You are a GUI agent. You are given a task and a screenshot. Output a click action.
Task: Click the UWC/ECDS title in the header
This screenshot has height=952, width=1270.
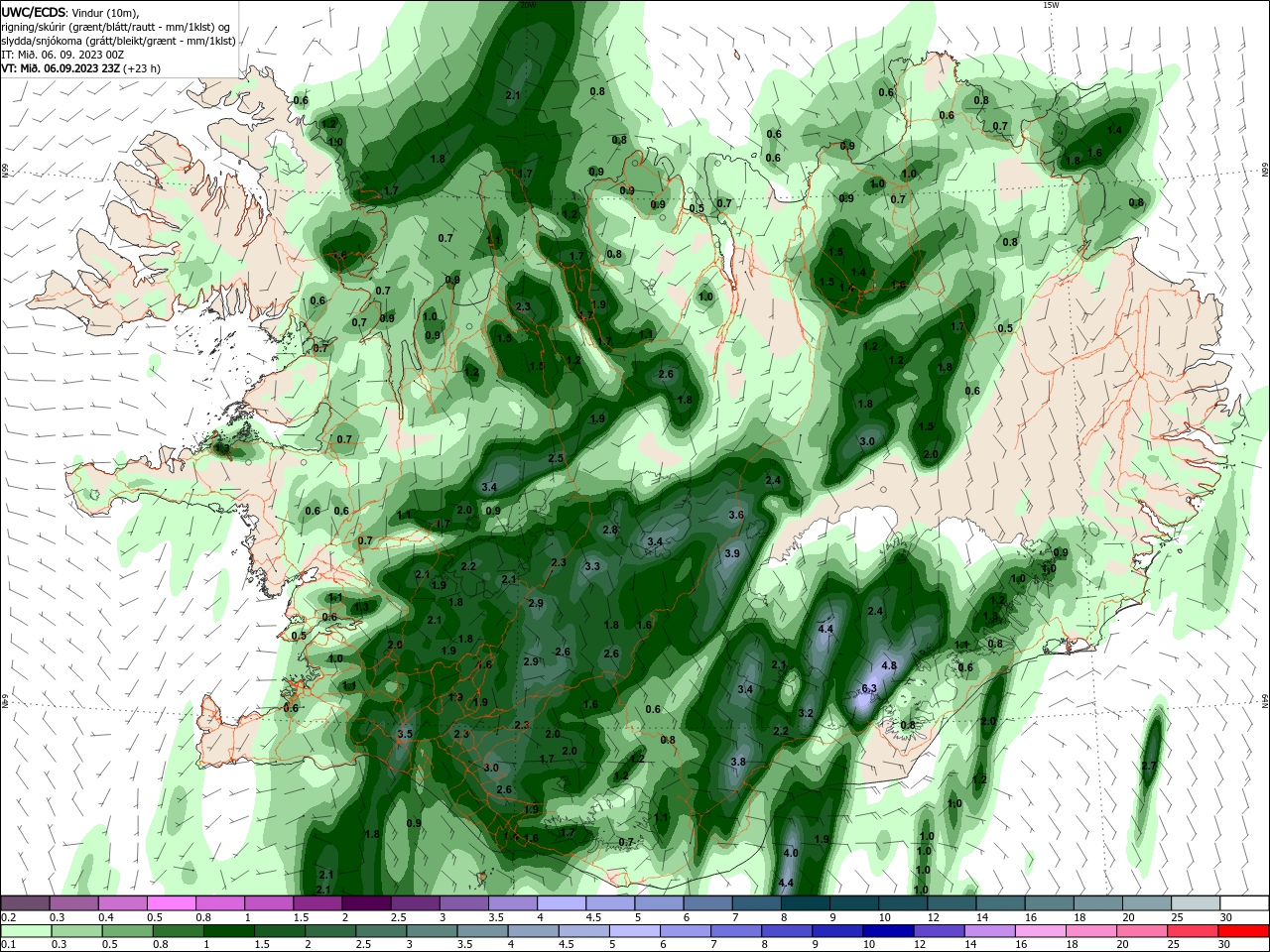(35, 12)
